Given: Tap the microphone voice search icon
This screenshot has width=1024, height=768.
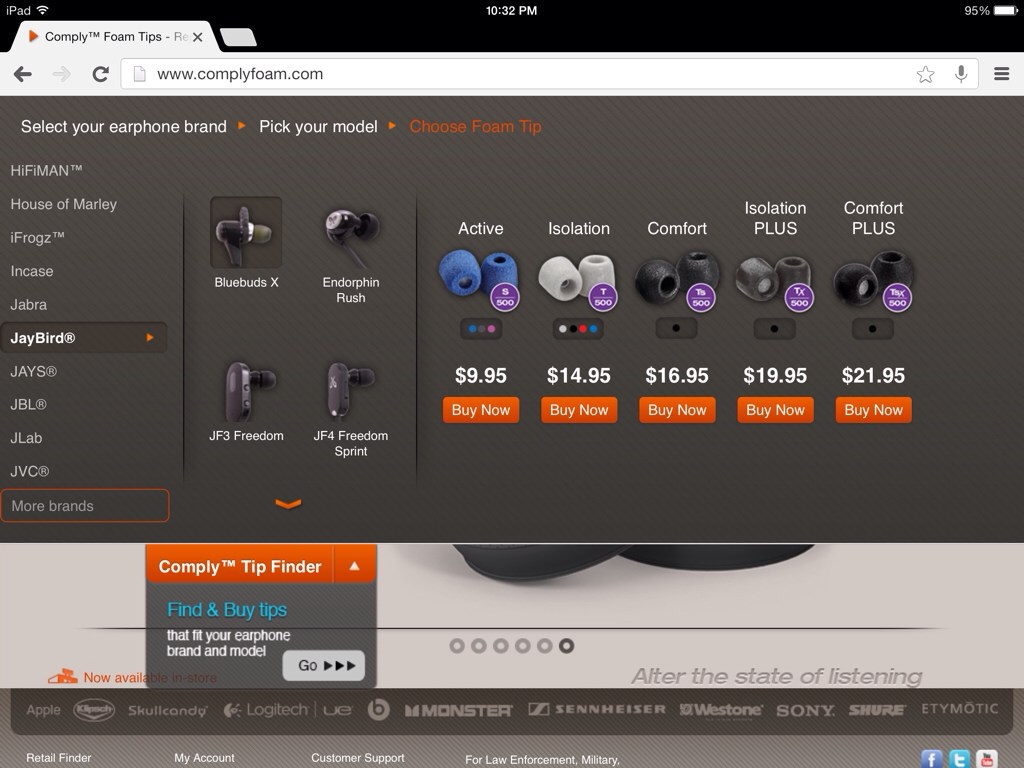Looking at the screenshot, I should pos(961,74).
